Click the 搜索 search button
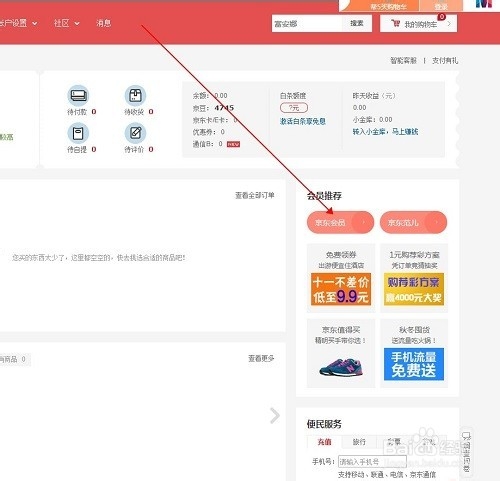This screenshot has height=481, width=500. [357, 23]
